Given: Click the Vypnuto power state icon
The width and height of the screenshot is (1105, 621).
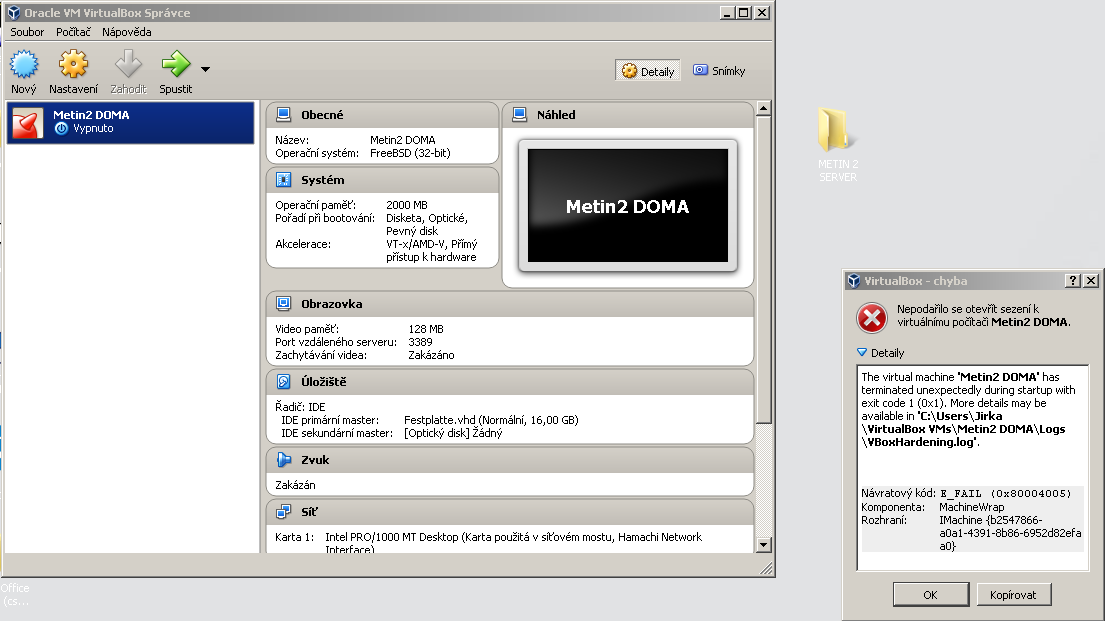Looking at the screenshot, I should coord(61,128).
